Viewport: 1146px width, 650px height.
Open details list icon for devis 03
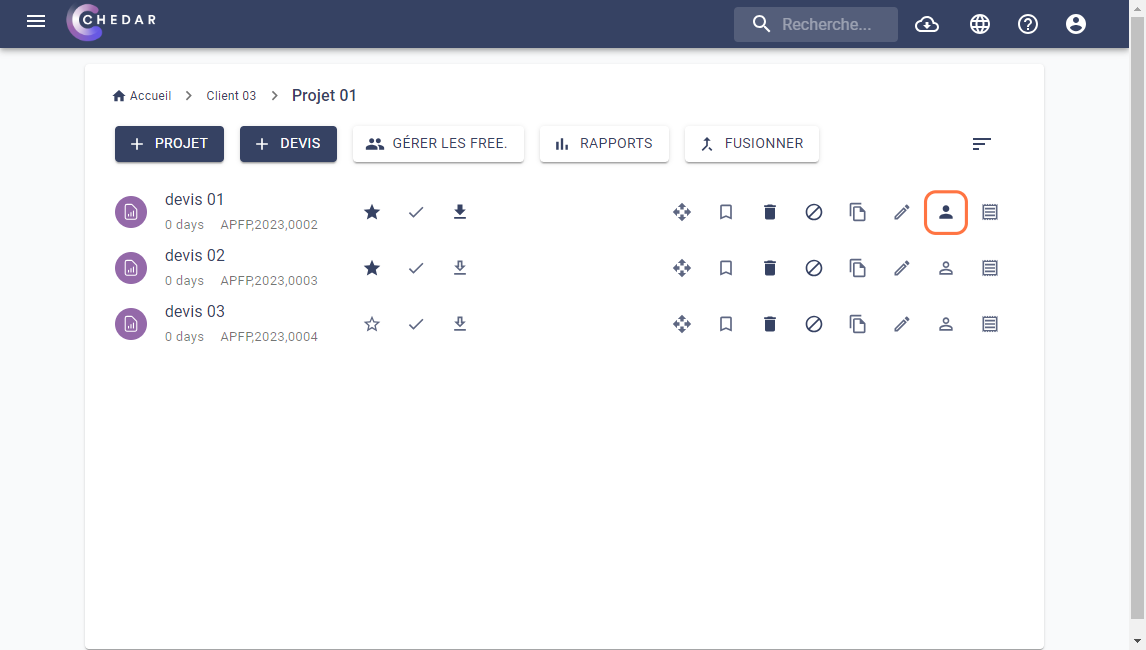[x=990, y=324]
